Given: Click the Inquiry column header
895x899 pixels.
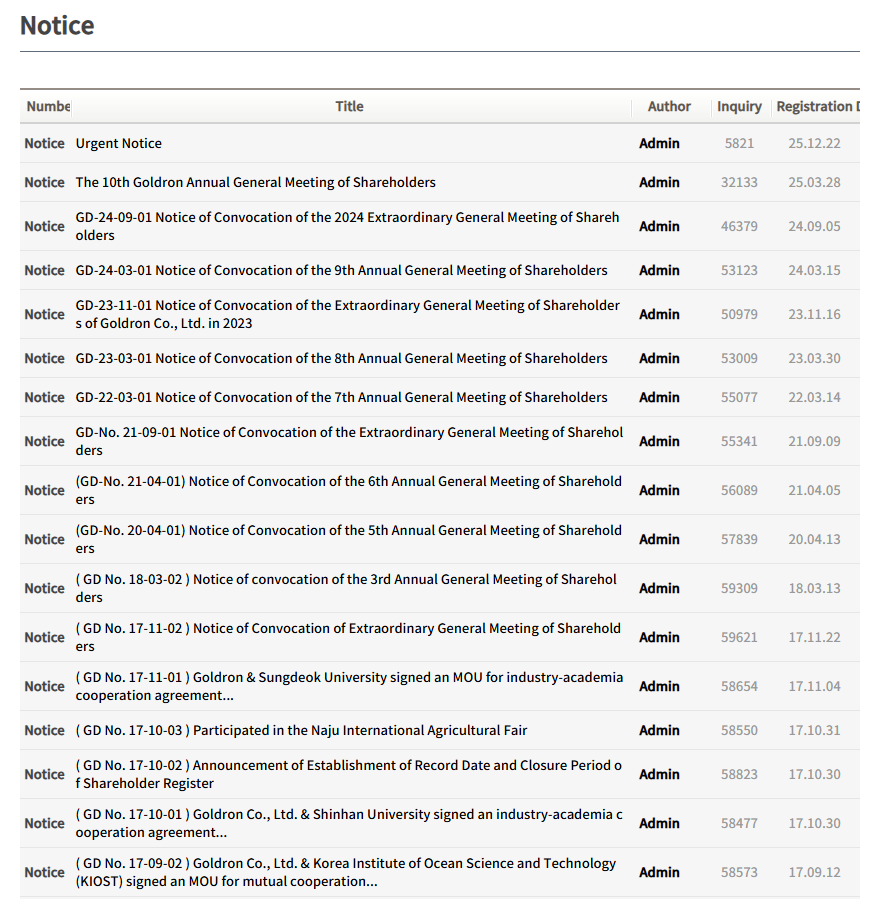Looking at the screenshot, I should [739, 106].
